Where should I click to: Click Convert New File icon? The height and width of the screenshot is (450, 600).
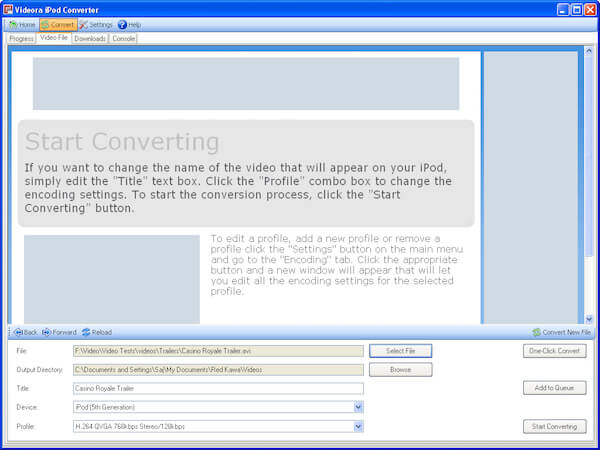(x=536, y=332)
